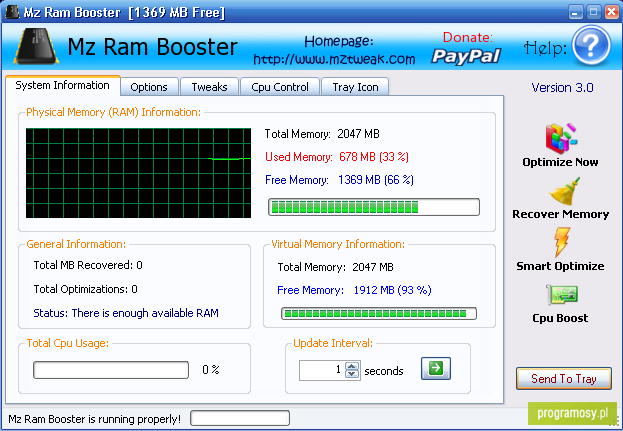623x431 pixels.
Task: Click the Send To Tray button
Action: click(564, 379)
